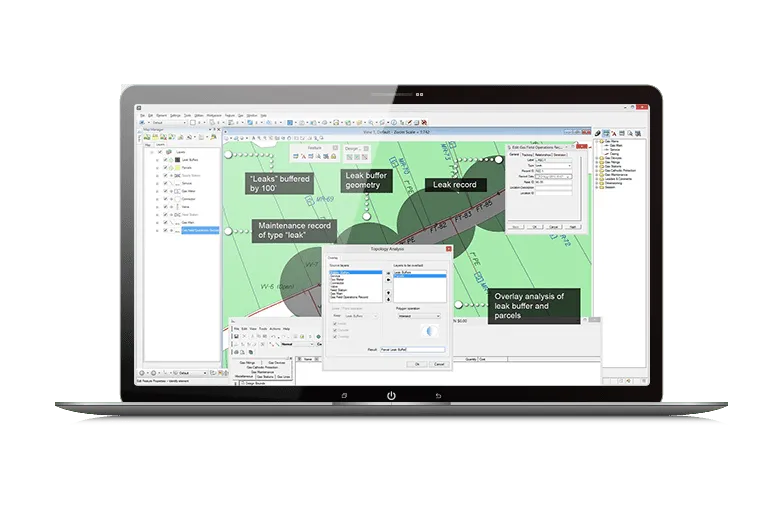Image resolution: width=782 pixels, height=508 pixels.
Task: Open the Window menu in the menu bar
Action: click(252, 116)
